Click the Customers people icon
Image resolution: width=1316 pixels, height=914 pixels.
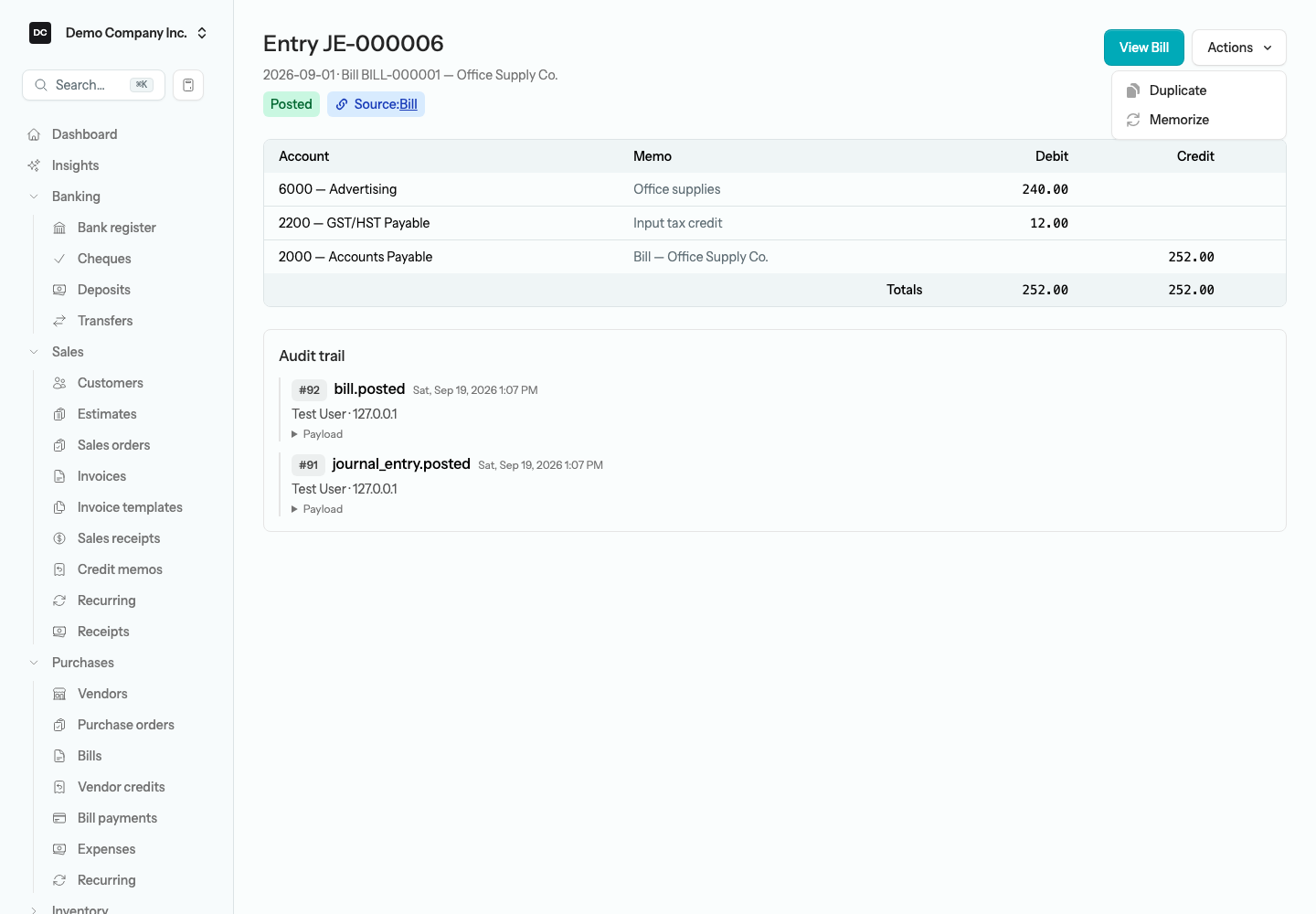click(59, 383)
